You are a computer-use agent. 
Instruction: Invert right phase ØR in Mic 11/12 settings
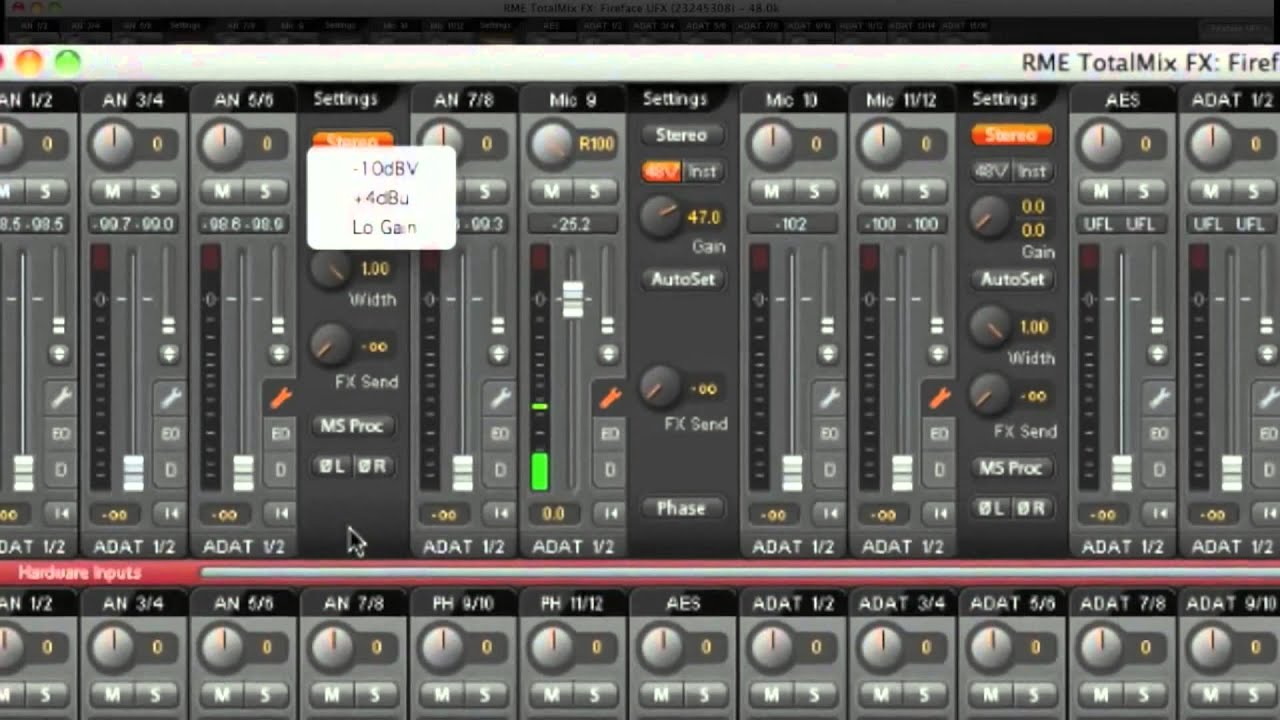click(x=1031, y=509)
